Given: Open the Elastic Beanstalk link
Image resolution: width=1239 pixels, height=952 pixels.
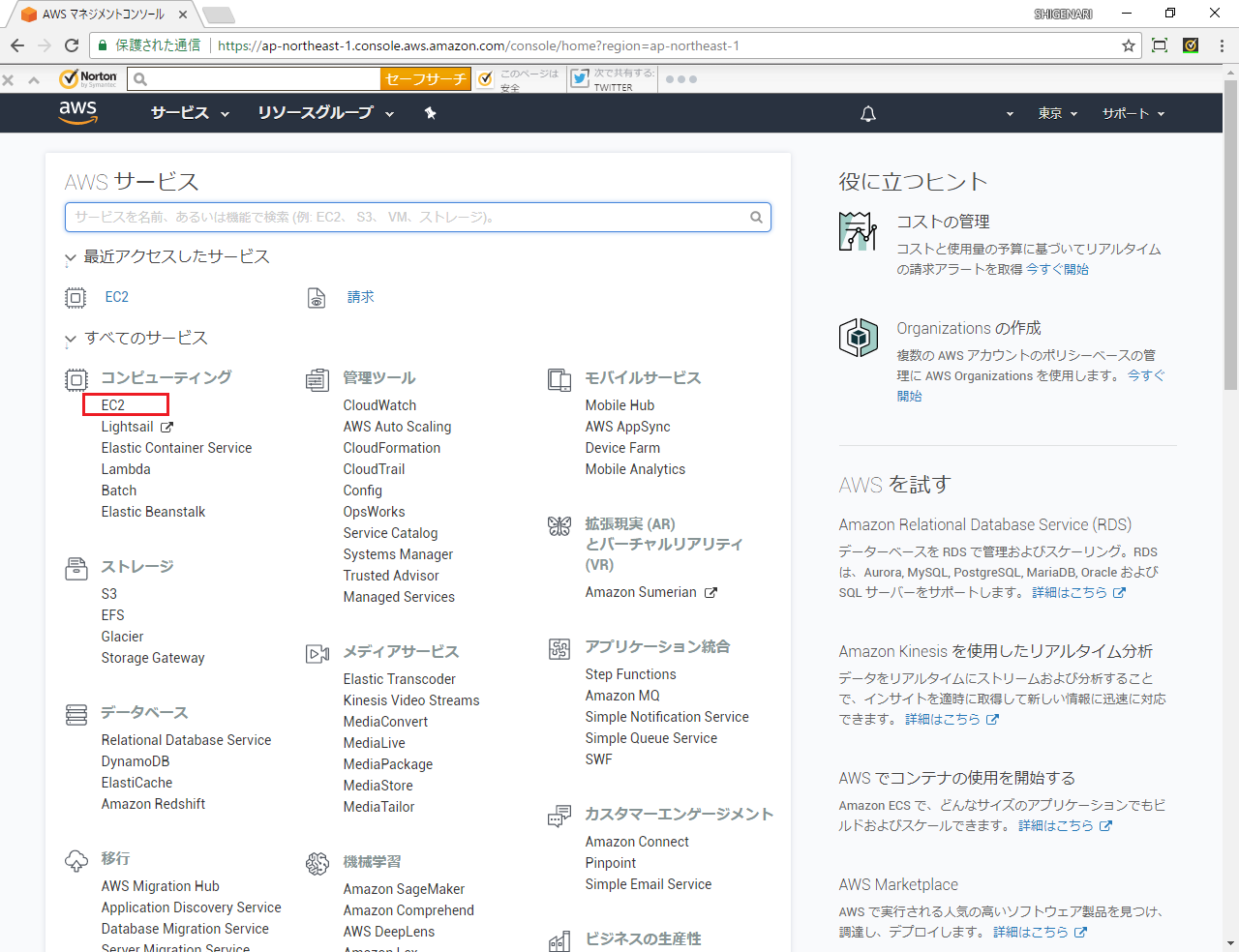Looking at the screenshot, I should 153,512.
